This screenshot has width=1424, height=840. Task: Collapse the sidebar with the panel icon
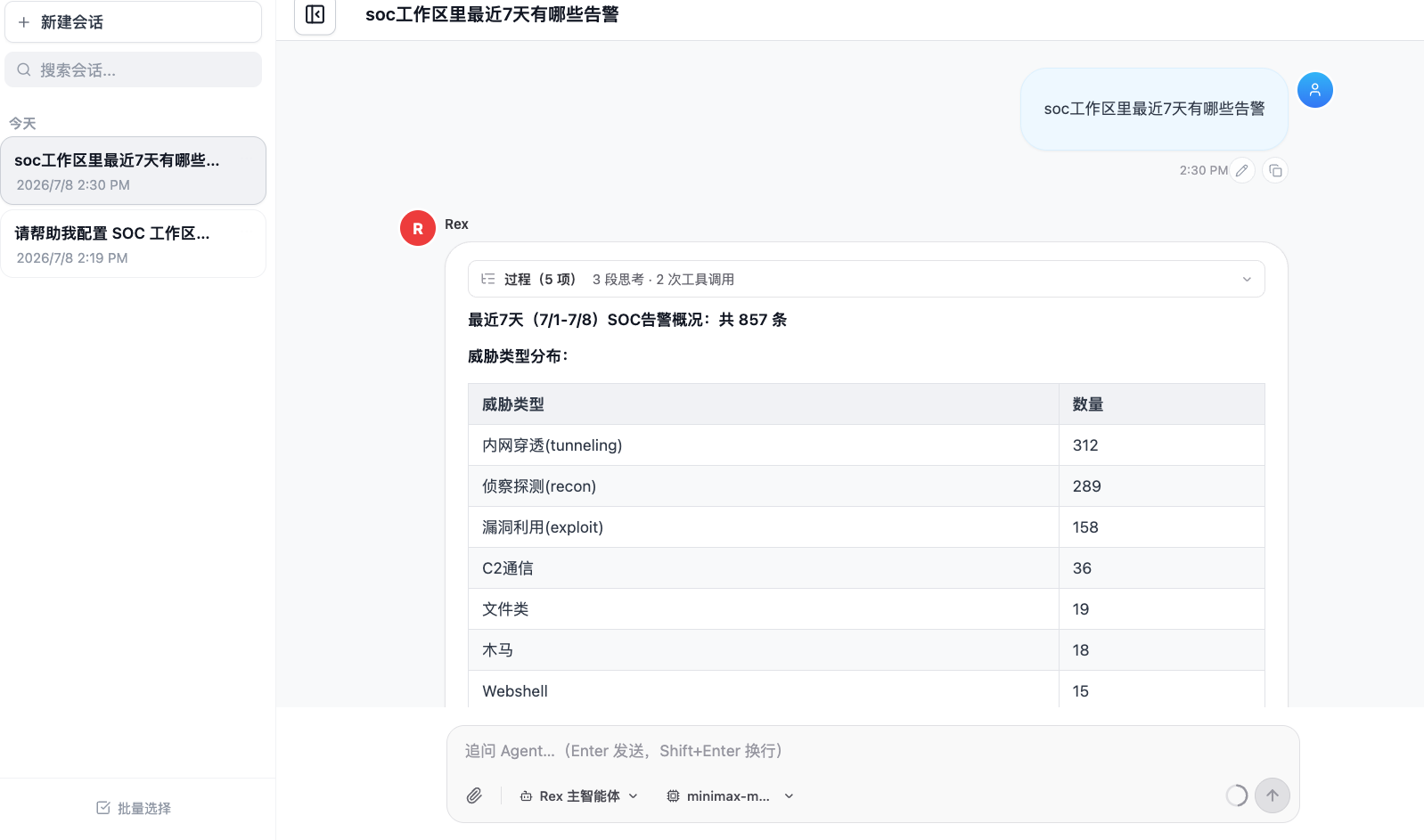315,14
